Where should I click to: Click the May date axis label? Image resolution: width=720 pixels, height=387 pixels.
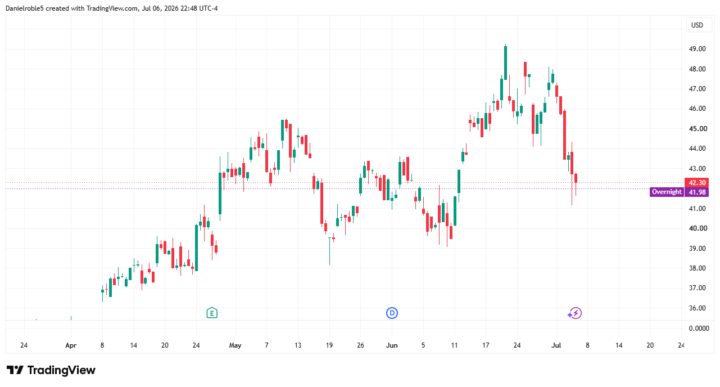click(235, 345)
